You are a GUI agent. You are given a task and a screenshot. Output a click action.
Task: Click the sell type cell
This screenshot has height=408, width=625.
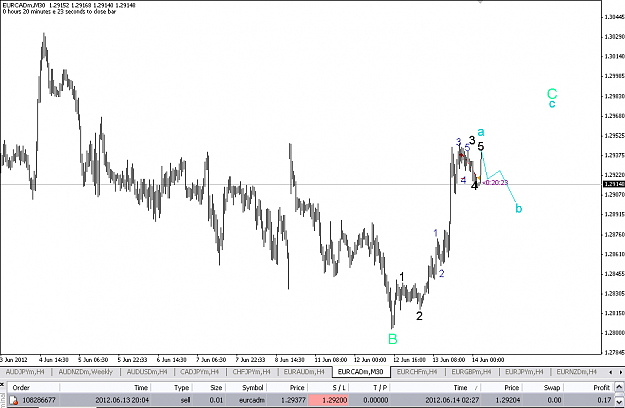(x=185, y=400)
